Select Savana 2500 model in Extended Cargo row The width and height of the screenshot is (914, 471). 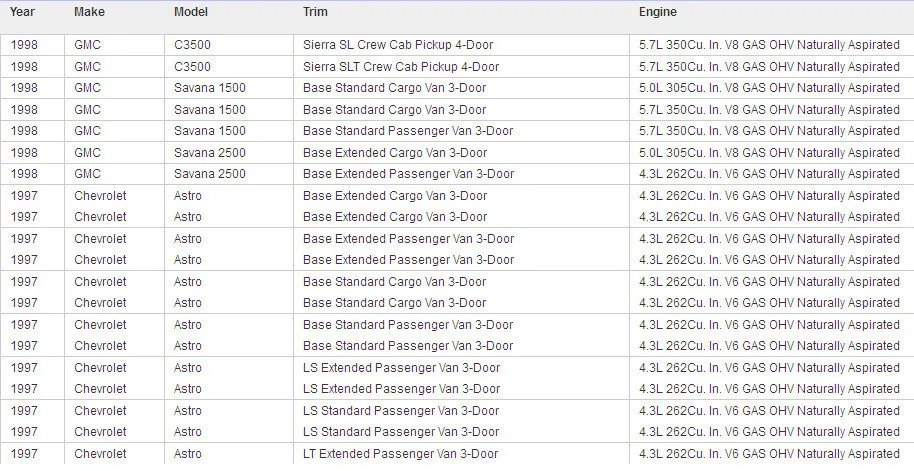(x=209, y=153)
